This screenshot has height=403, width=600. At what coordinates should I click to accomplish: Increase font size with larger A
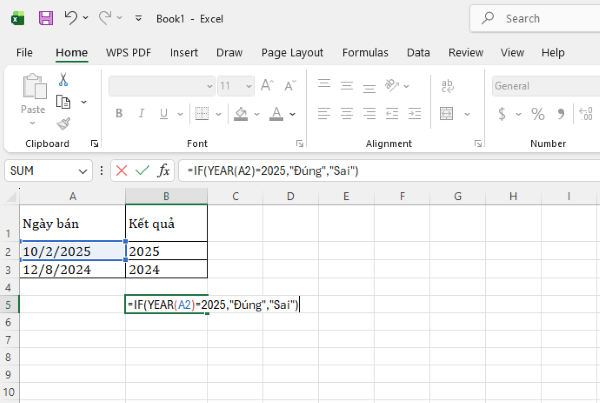(x=267, y=85)
